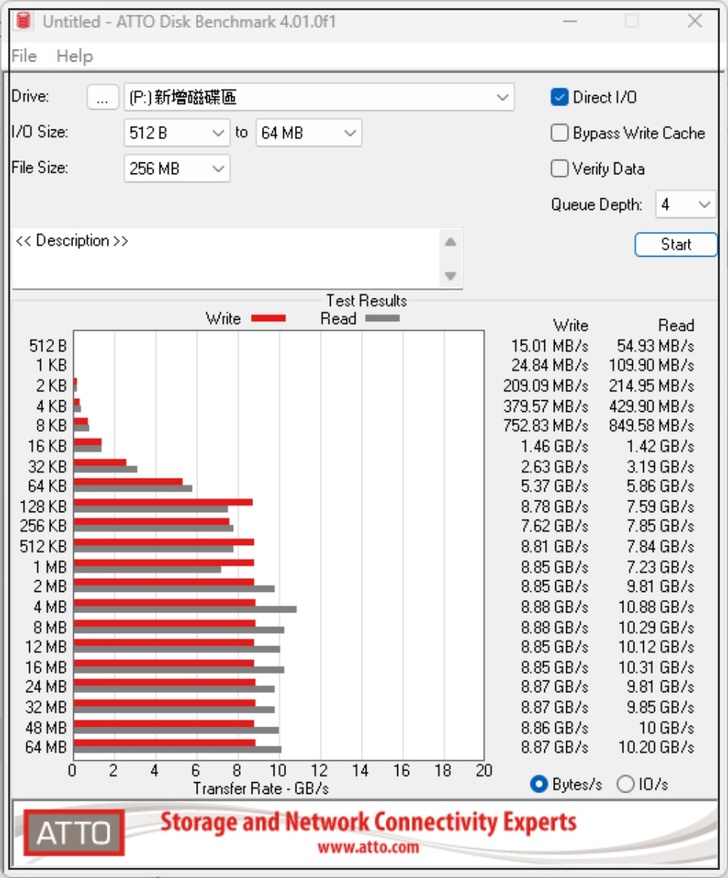Image resolution: width=728 pixels, height=878 pixels.
Task: Click the drive browse '...' button
Action: (x=102, y=97)
